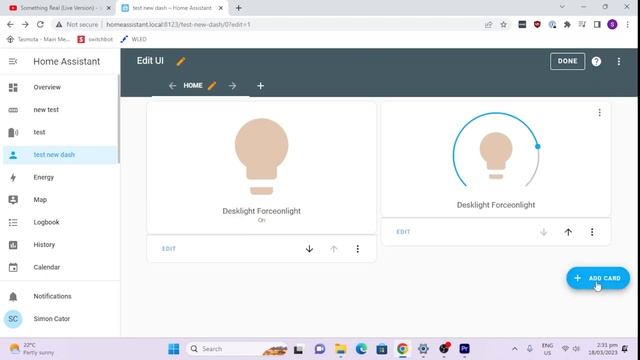
Task: Click the taskbar Search box
Action: coord(237,349)
